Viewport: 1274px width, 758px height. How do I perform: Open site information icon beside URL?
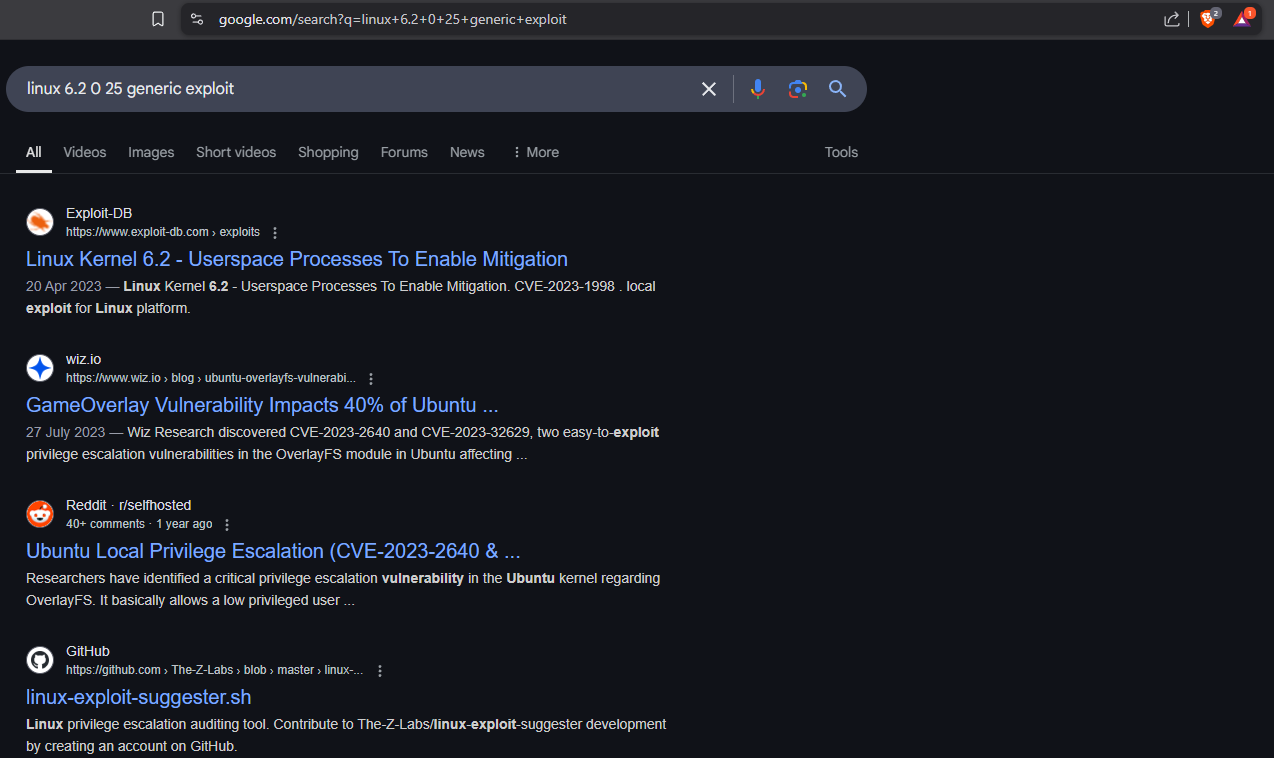(197, 19)
